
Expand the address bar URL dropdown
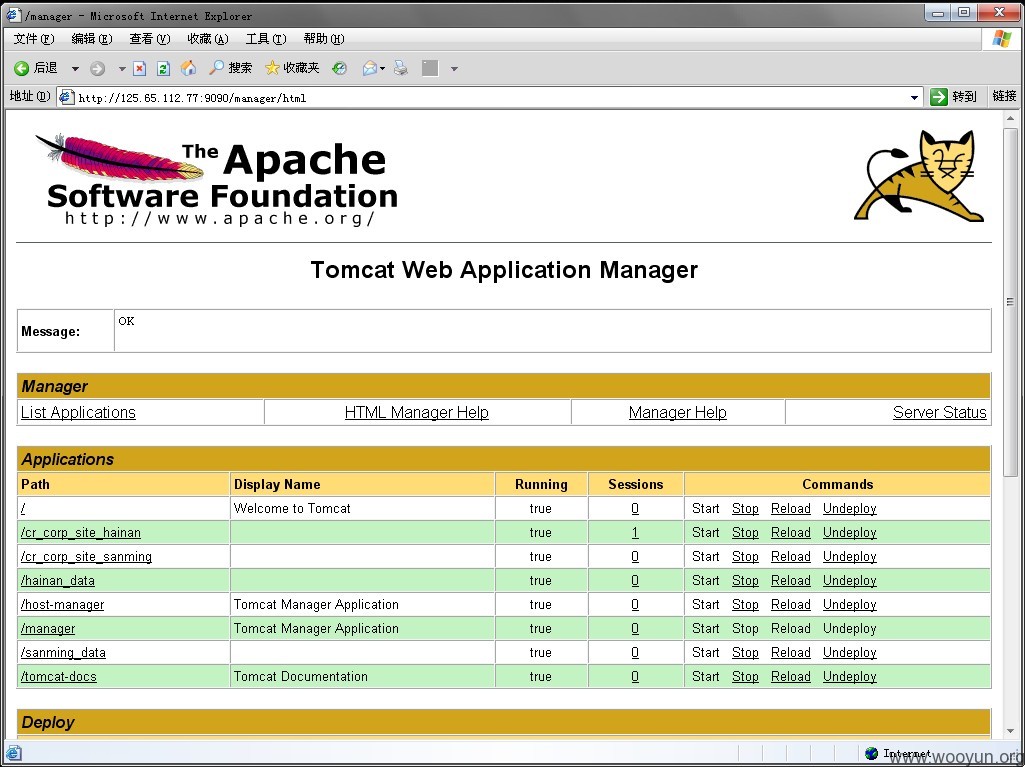pyautogui.click(x=914, y=97)
